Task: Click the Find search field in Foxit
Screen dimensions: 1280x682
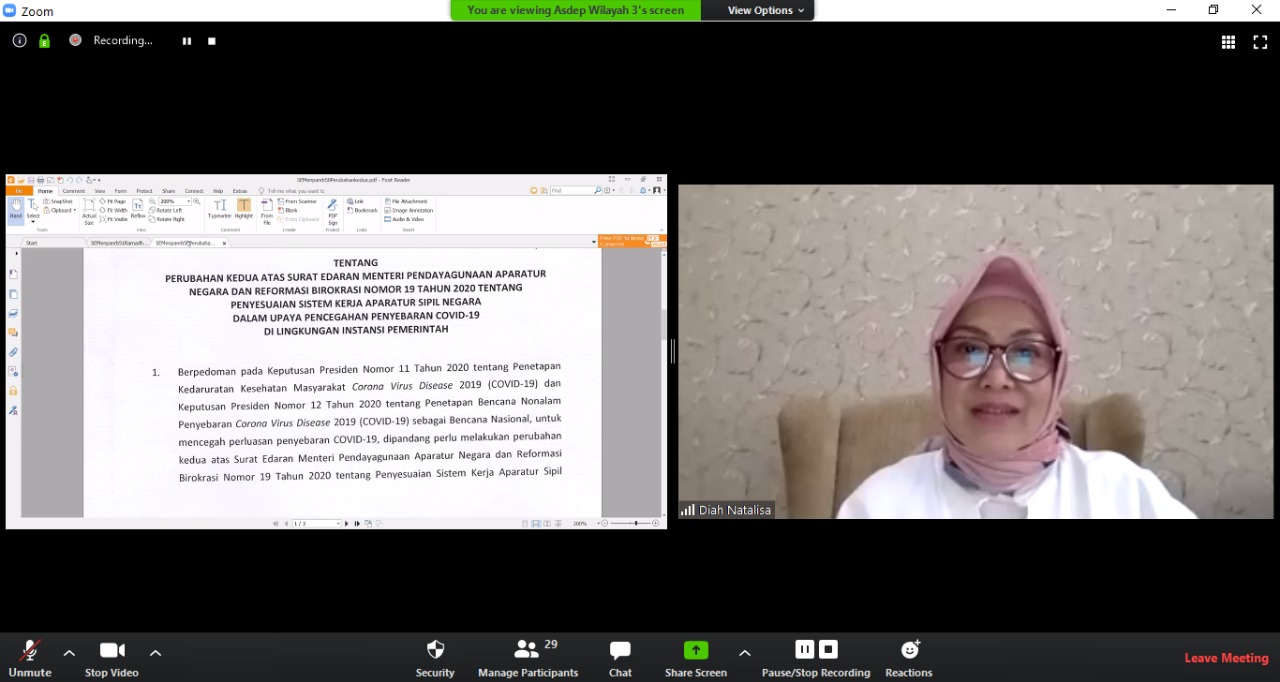Action: pyautogui.click(x=571, y=190)
